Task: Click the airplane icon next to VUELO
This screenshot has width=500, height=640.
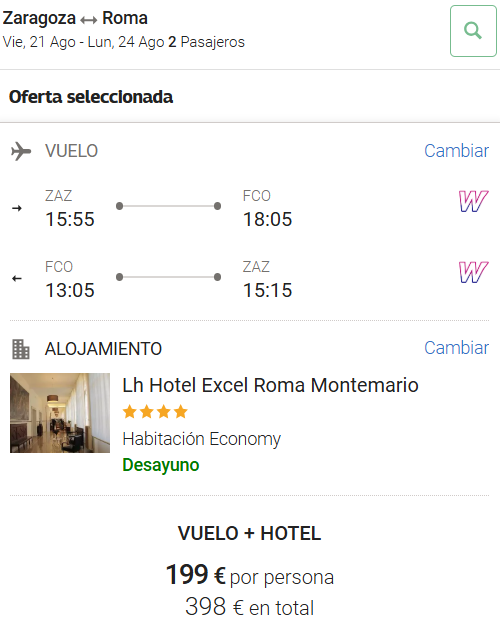Action: pyautogui.click(x=21, y=151)
